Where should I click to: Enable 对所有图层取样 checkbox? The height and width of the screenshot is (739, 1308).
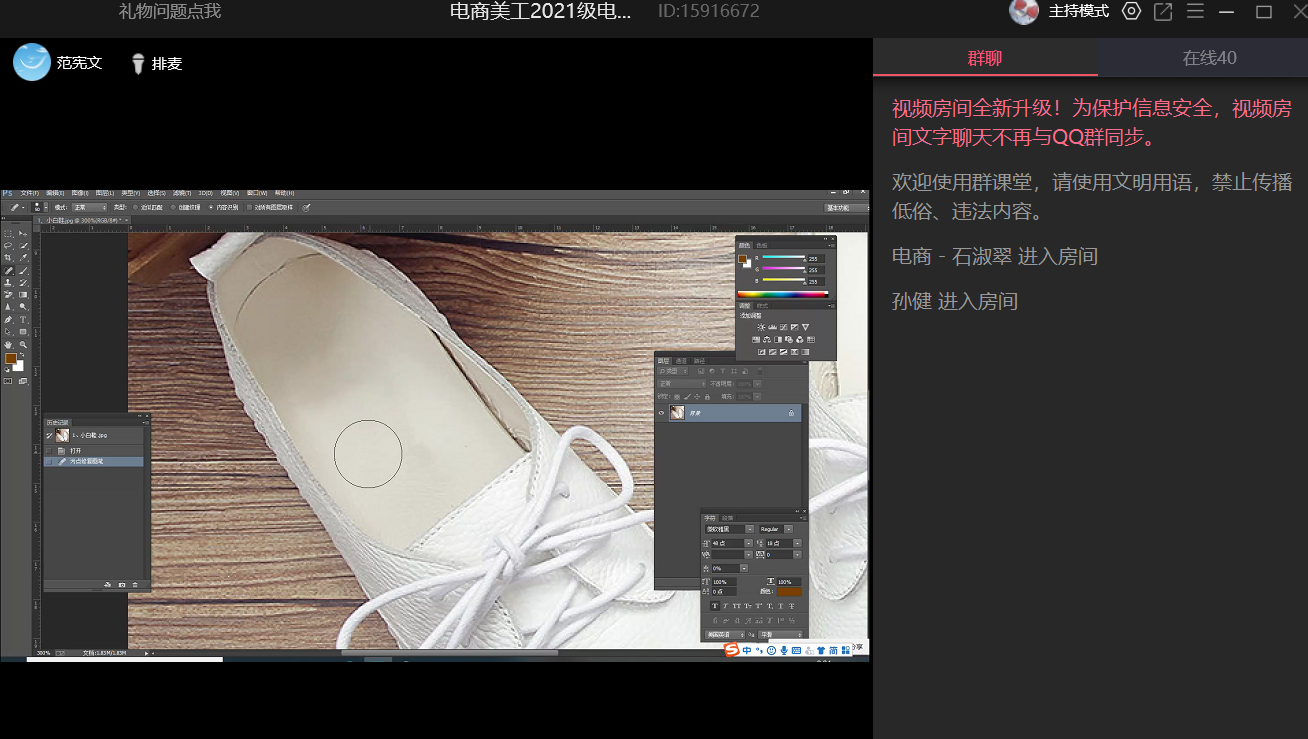tap(250, 208)
